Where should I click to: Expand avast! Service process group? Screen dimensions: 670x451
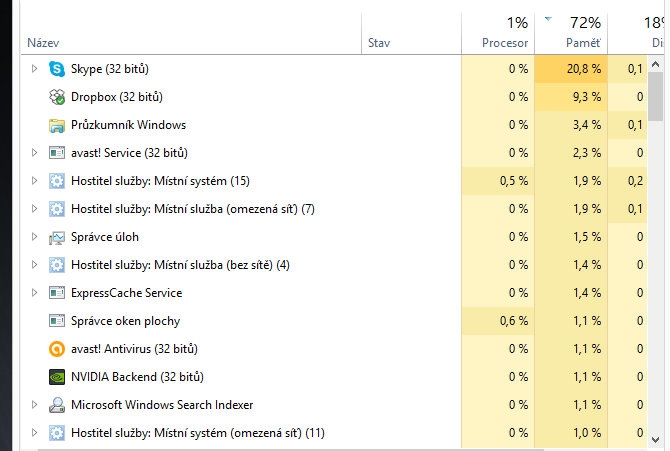(35, 153)
